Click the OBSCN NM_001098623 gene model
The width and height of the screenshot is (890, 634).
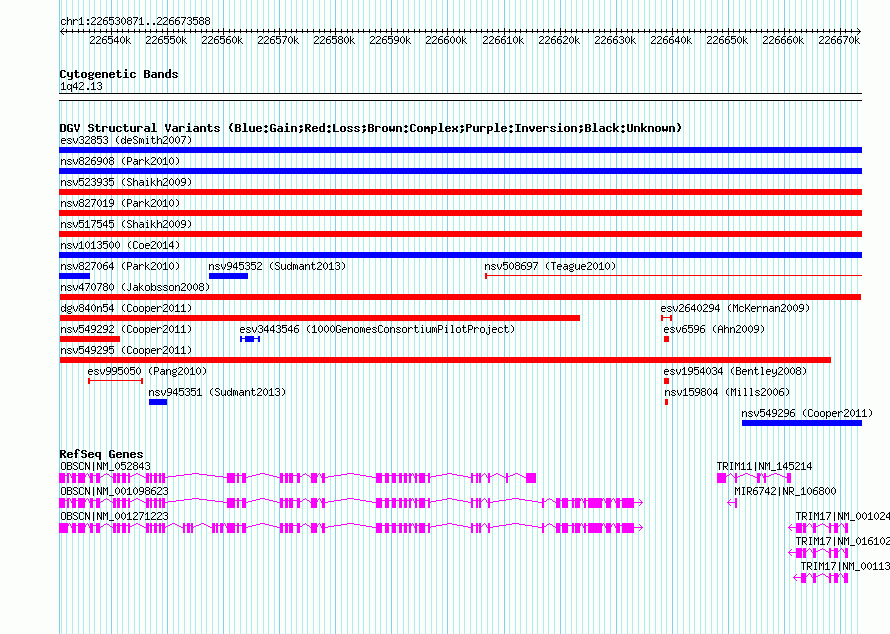coord(351,503)
